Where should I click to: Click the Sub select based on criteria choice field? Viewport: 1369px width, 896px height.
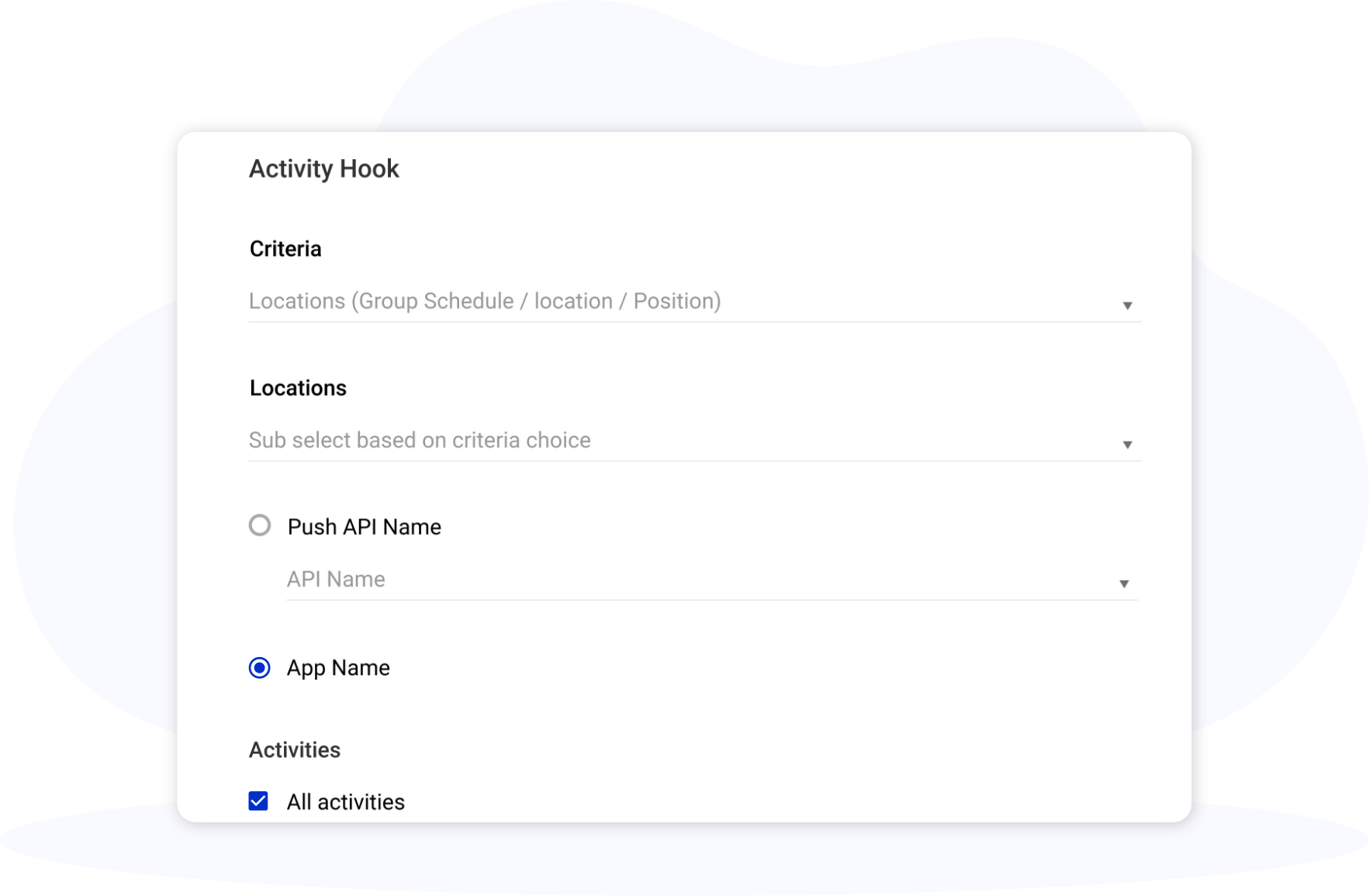click(694, 440)
